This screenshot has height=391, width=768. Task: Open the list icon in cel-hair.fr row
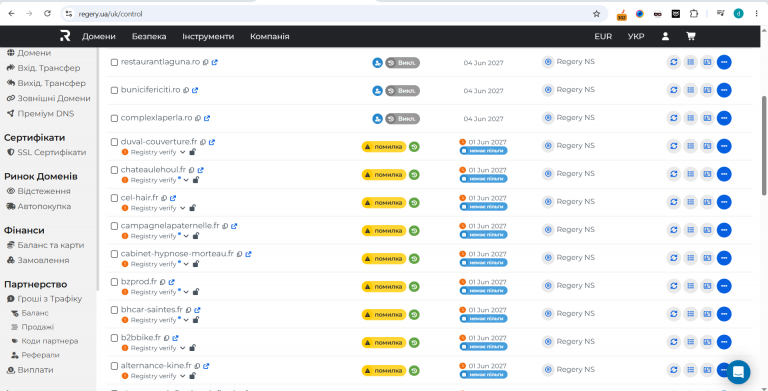(690, 202)
